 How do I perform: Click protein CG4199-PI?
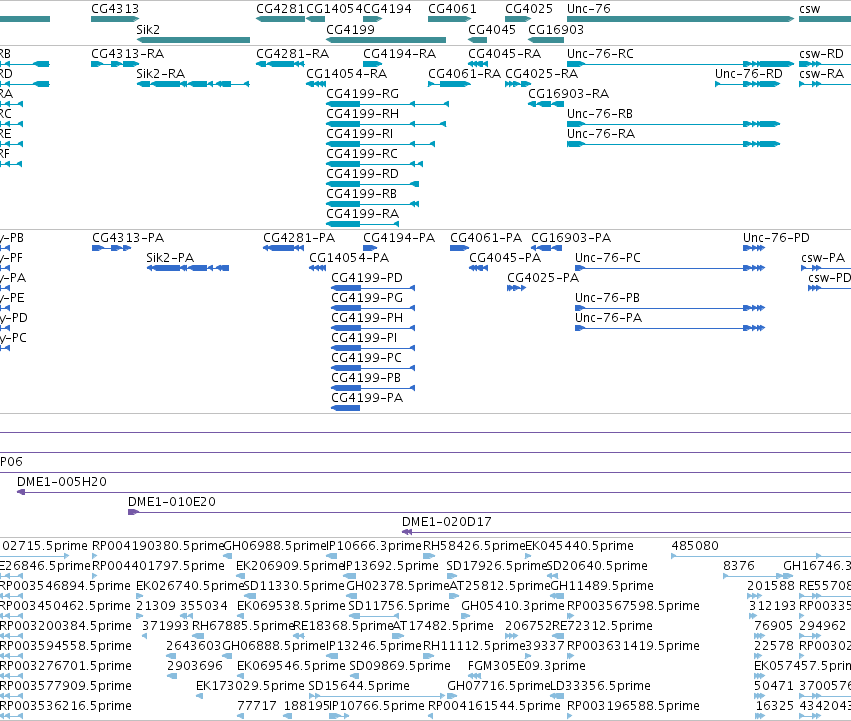point(364,338)
